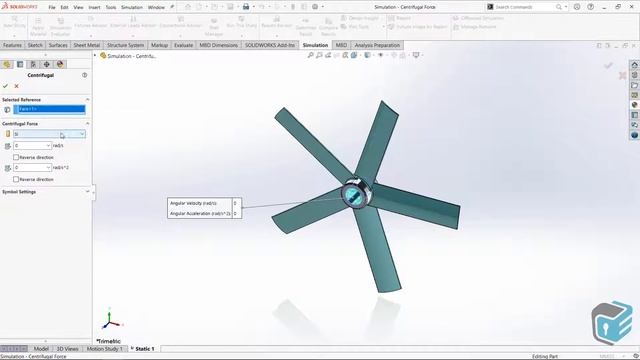Click the Search Commands input field
The width and height of the screenshot is (640, 360).
point(524,7)
